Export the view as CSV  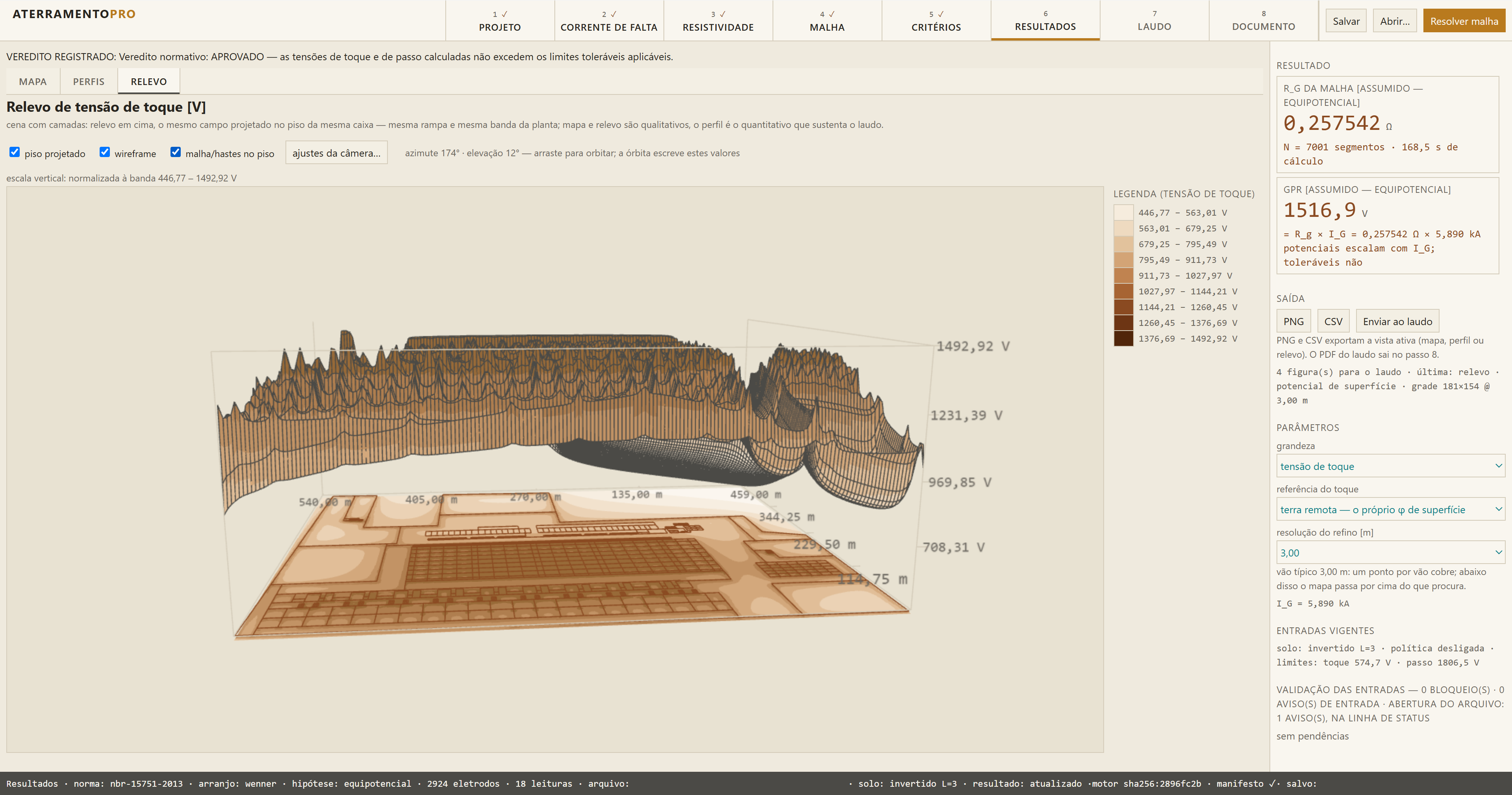point(1333,321)
